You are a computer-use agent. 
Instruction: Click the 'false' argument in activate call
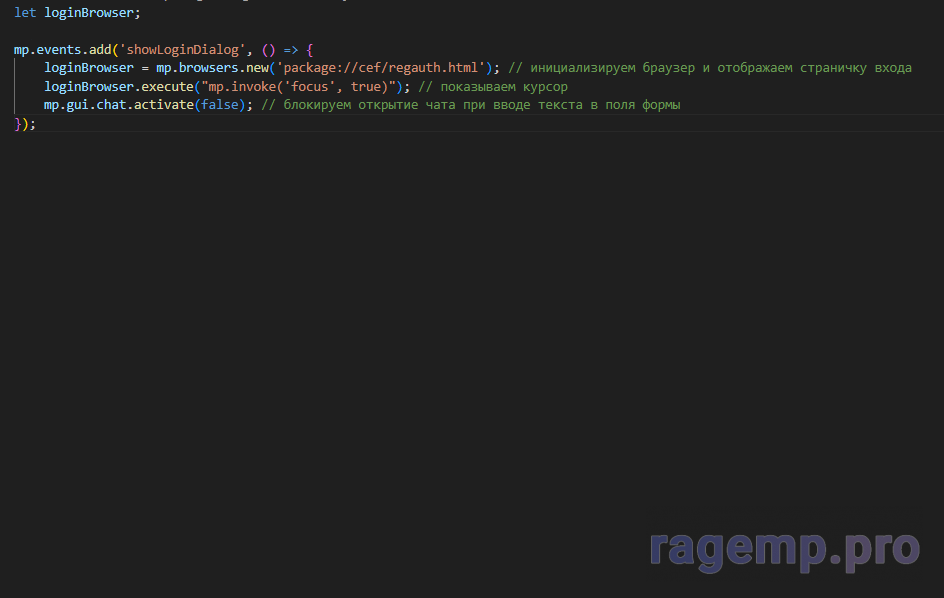pos(220,105)
